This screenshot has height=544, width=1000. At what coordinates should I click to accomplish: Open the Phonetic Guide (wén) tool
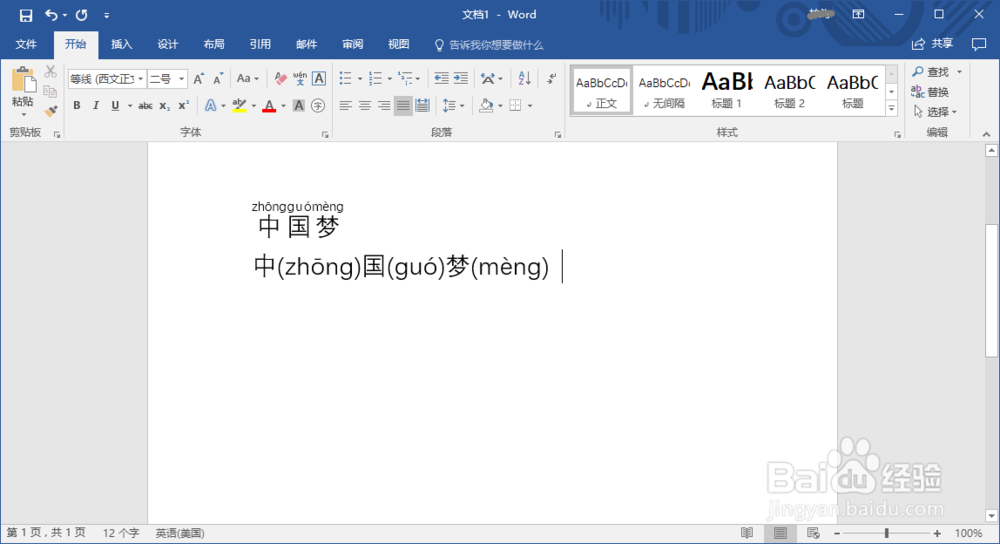pos(300,78)
